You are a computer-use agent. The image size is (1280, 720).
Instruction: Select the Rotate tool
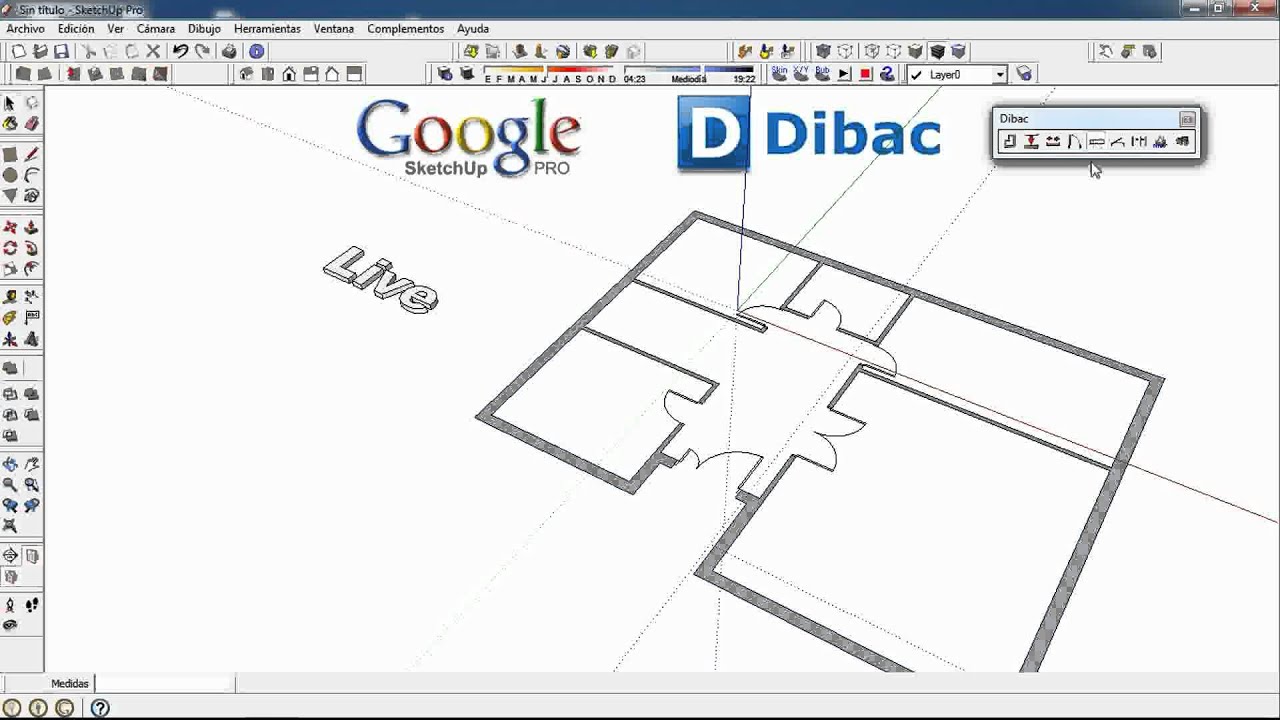coord(9,248)
